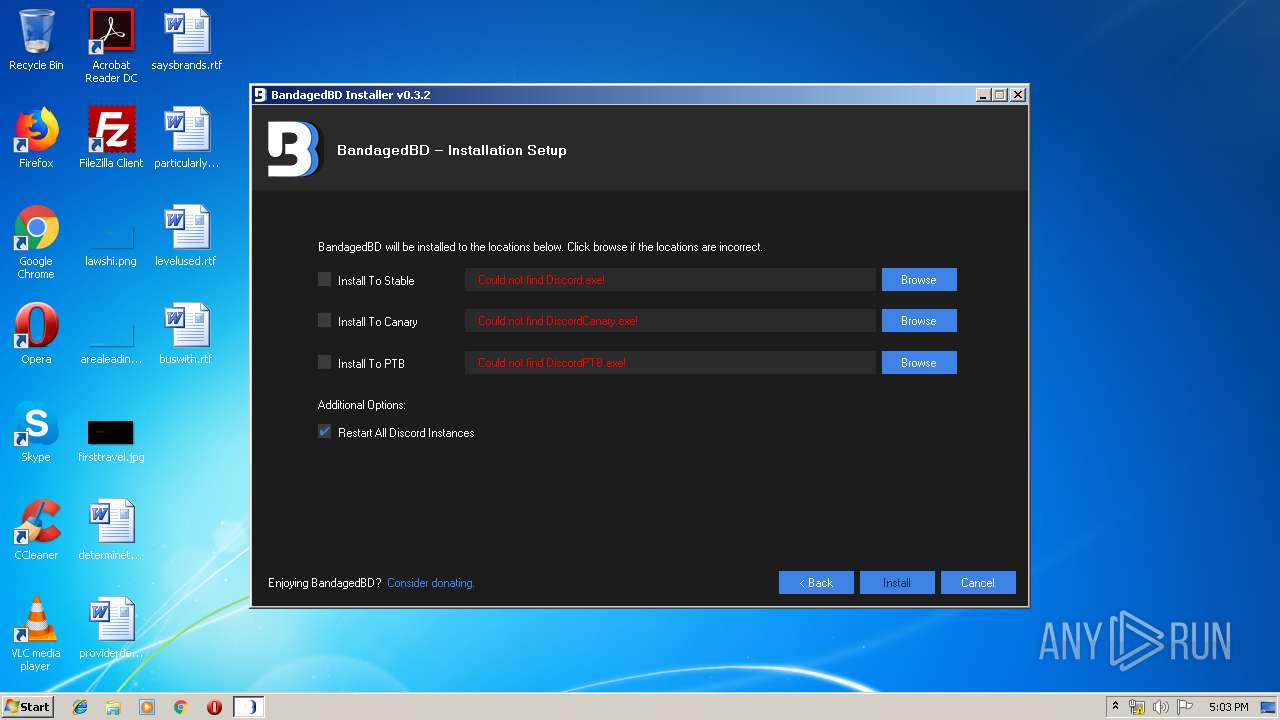This screenshot has width=1280, height=720.
Task: Check the Install To PTB checkbox
Action: 324,363
